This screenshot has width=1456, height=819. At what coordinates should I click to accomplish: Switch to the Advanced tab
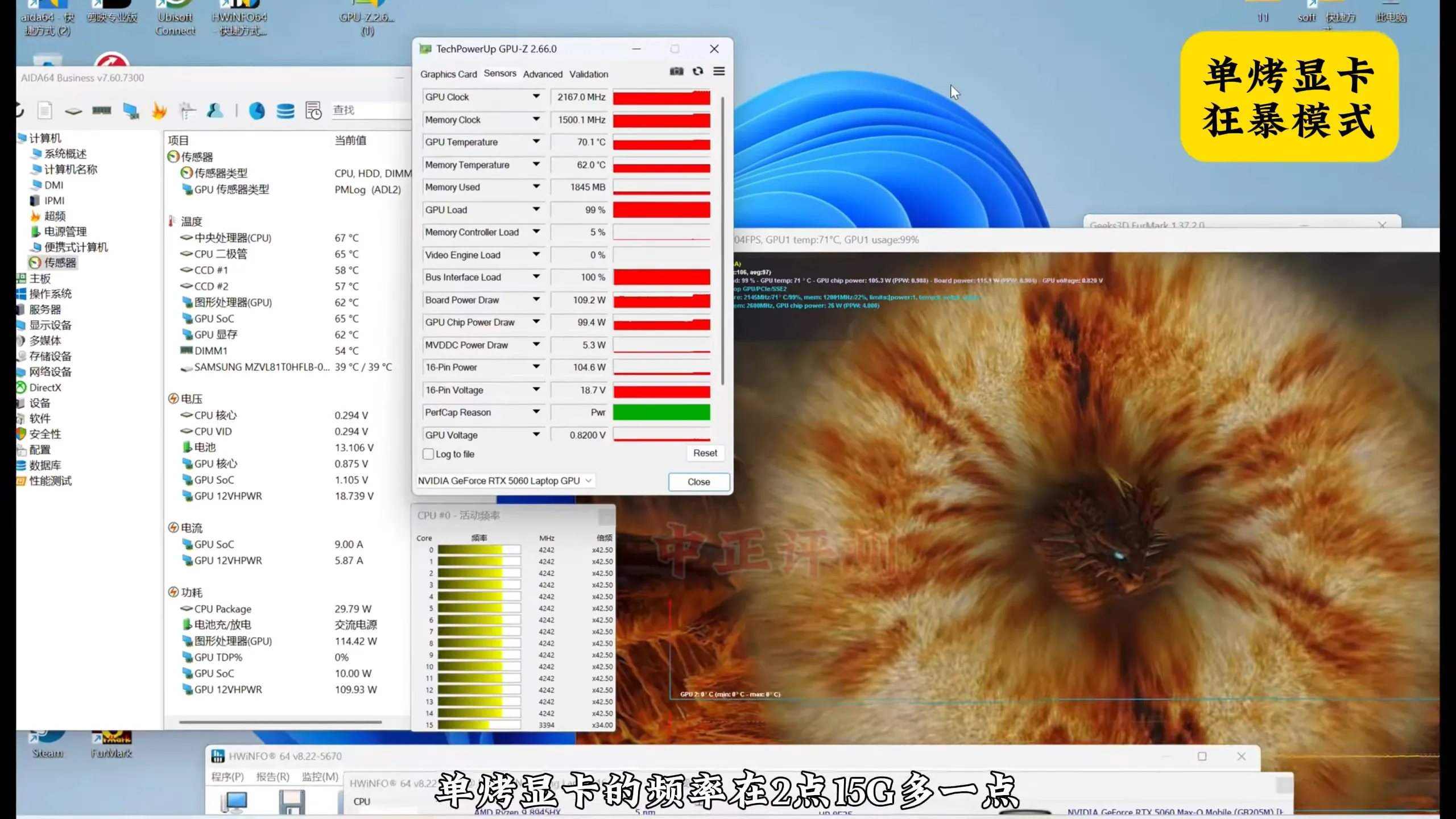(543, 74)
